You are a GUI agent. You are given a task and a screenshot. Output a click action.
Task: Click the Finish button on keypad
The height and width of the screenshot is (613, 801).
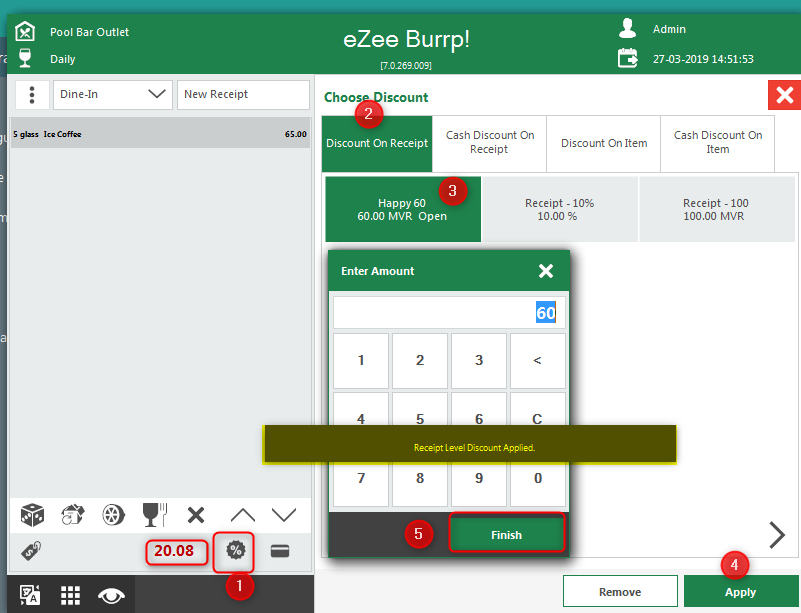507,534
